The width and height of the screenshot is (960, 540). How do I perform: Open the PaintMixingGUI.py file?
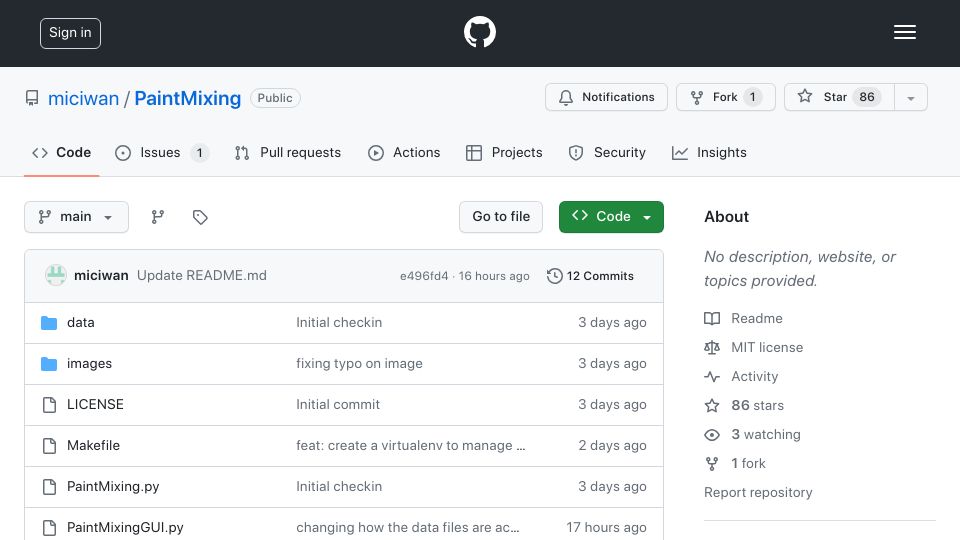(x=126, y=528)
